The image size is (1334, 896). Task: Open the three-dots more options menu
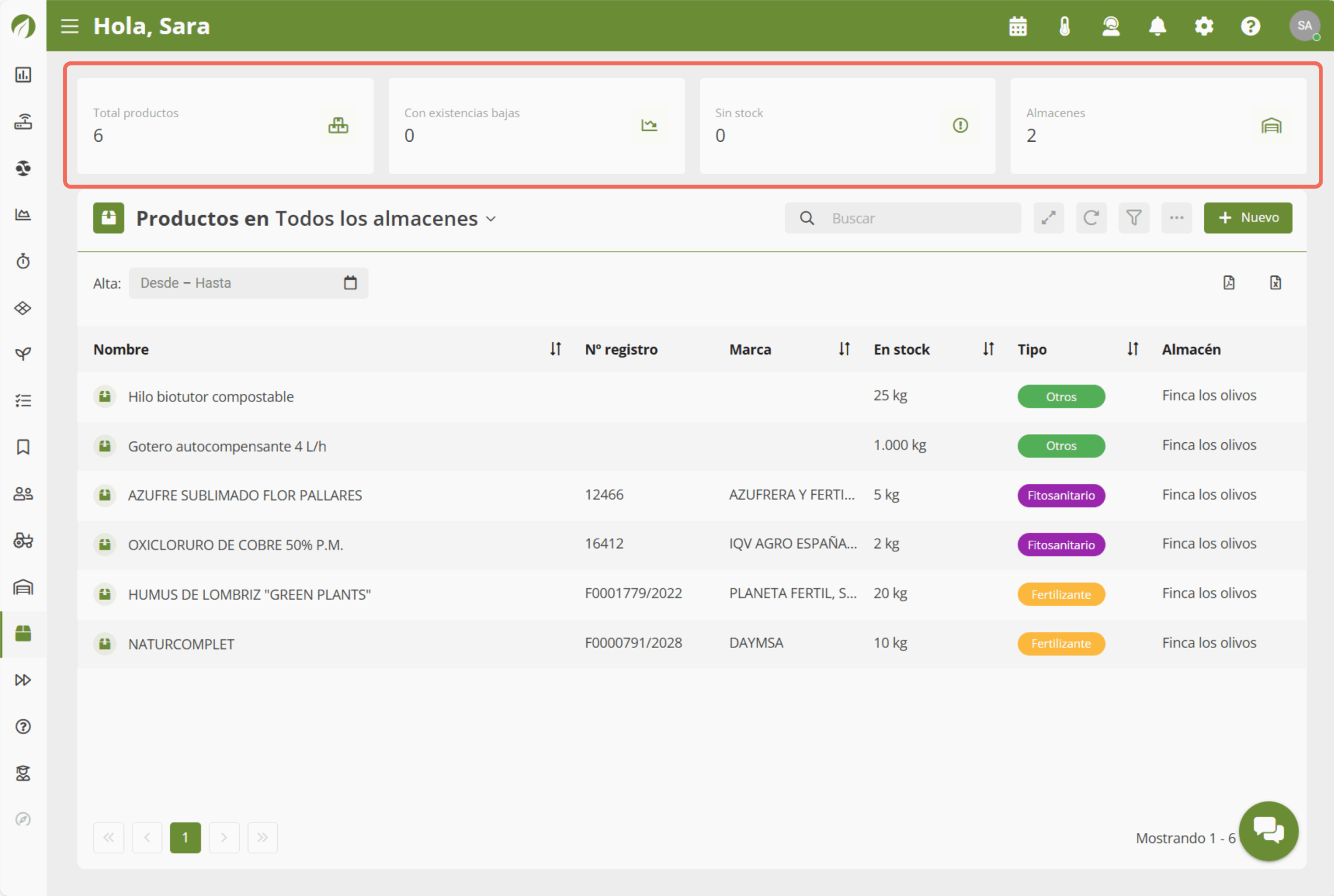pyautogui.click(x=1176, y=218)
